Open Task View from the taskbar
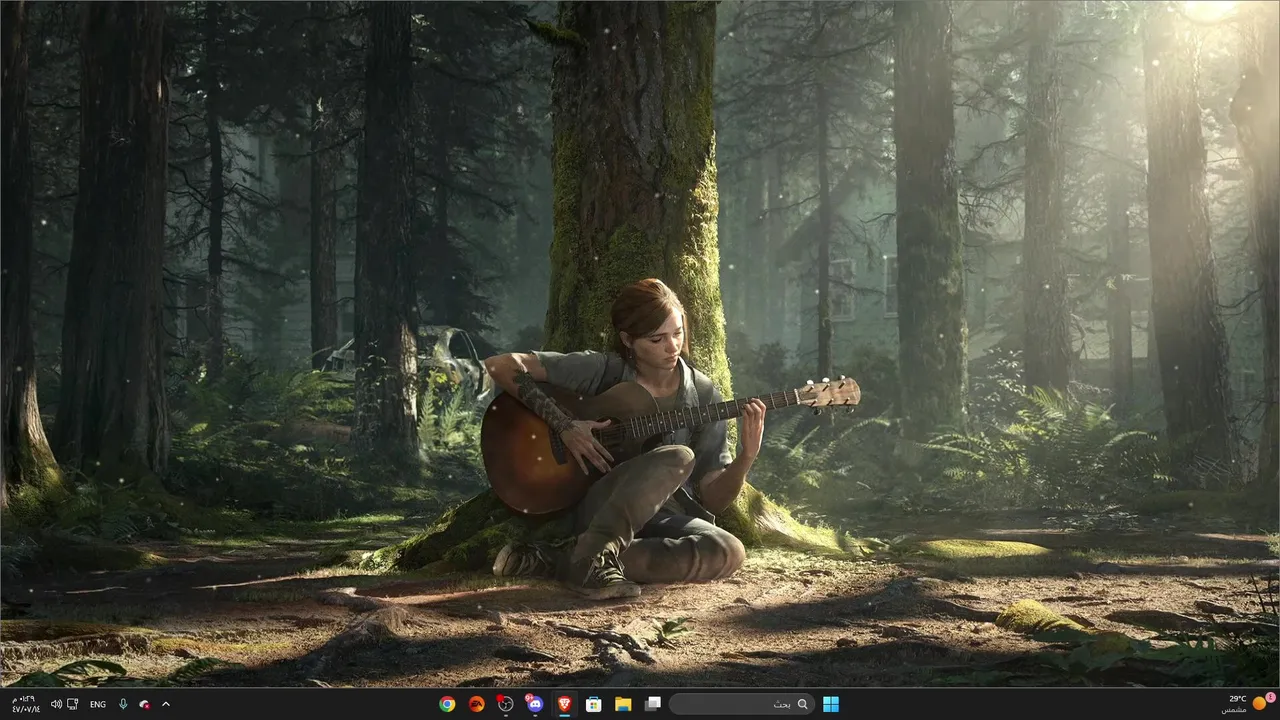1280x720 pixels. pyautogui.click(x=652, y=704)
